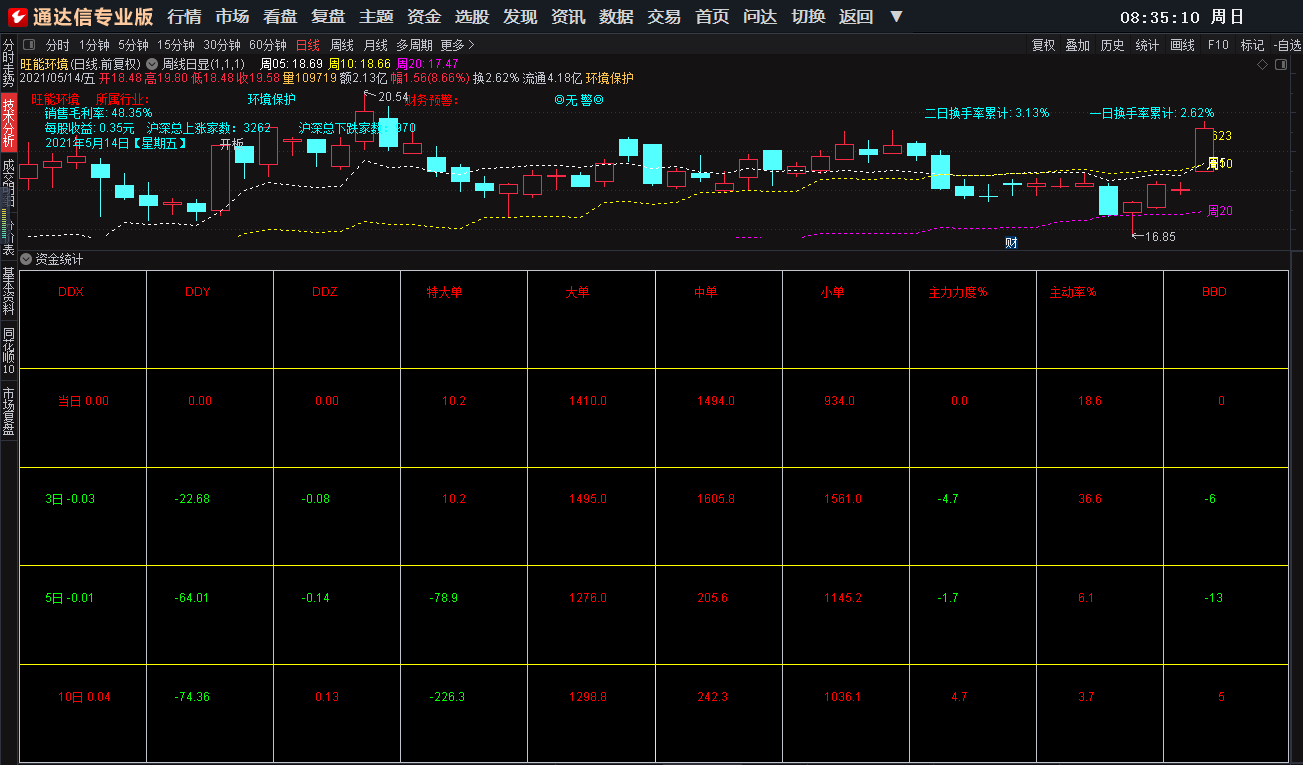Click the DDZ column header
The height and width of the screenshot is (765, 1303).
point(325,292)
